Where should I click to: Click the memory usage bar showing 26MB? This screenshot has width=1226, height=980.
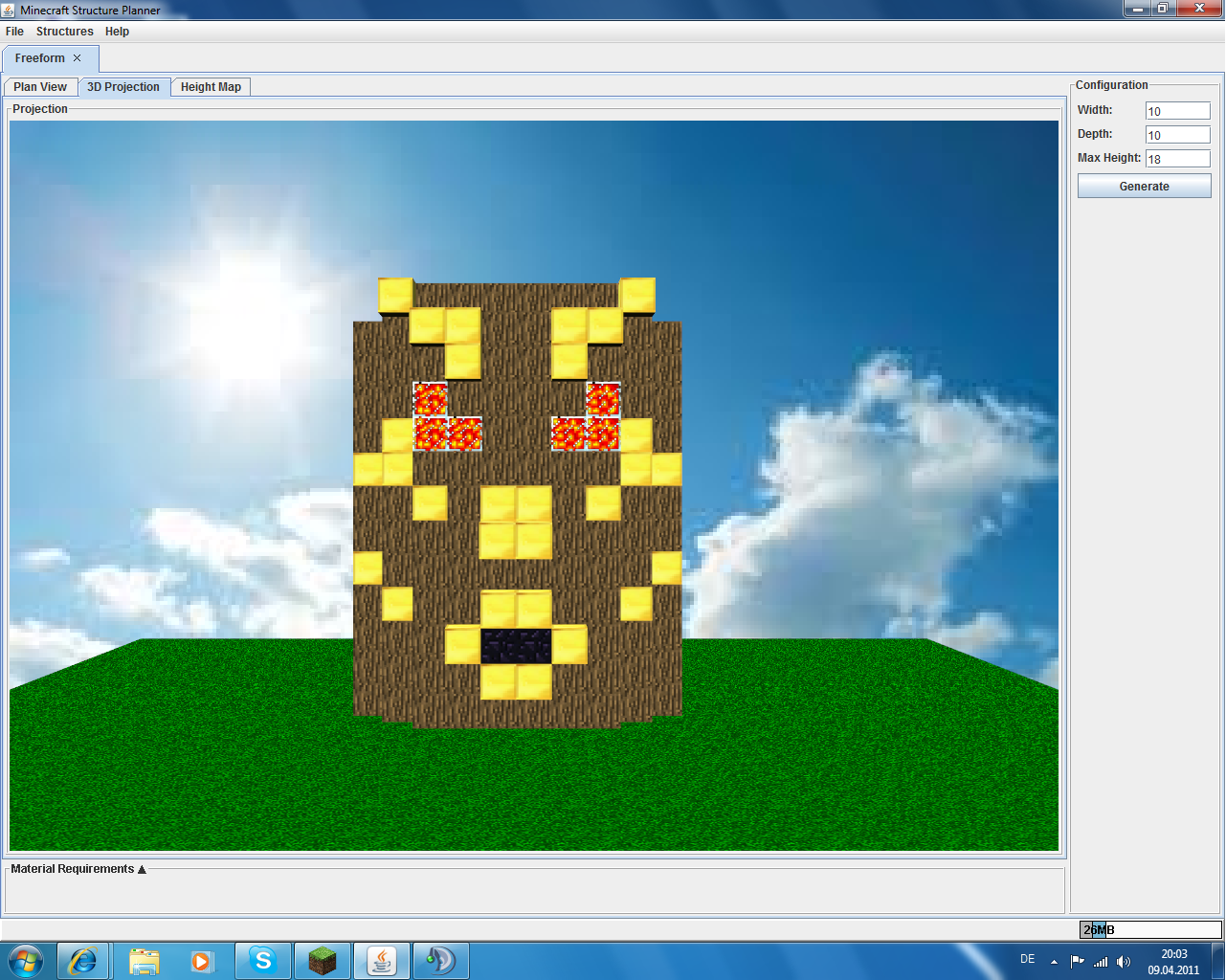coord(1150,929)
